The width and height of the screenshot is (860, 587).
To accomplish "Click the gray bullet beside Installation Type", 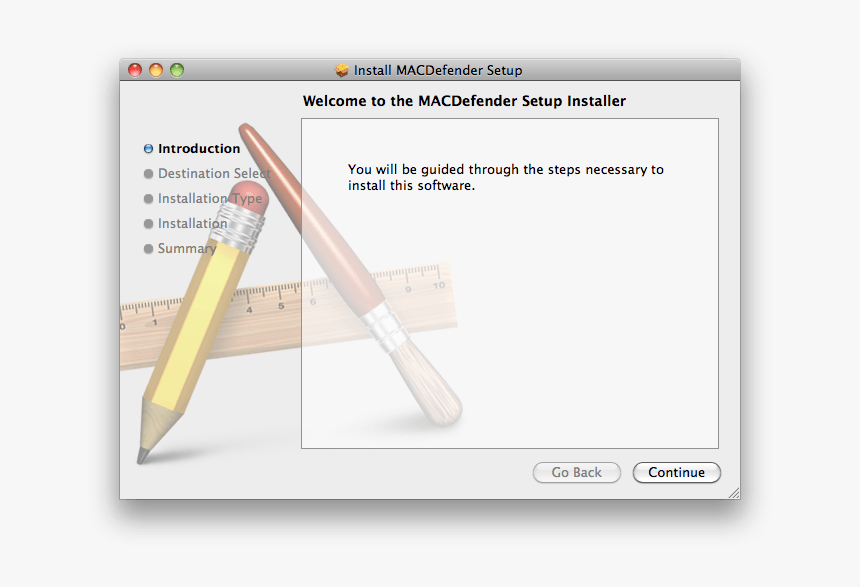I will [148, 199].
